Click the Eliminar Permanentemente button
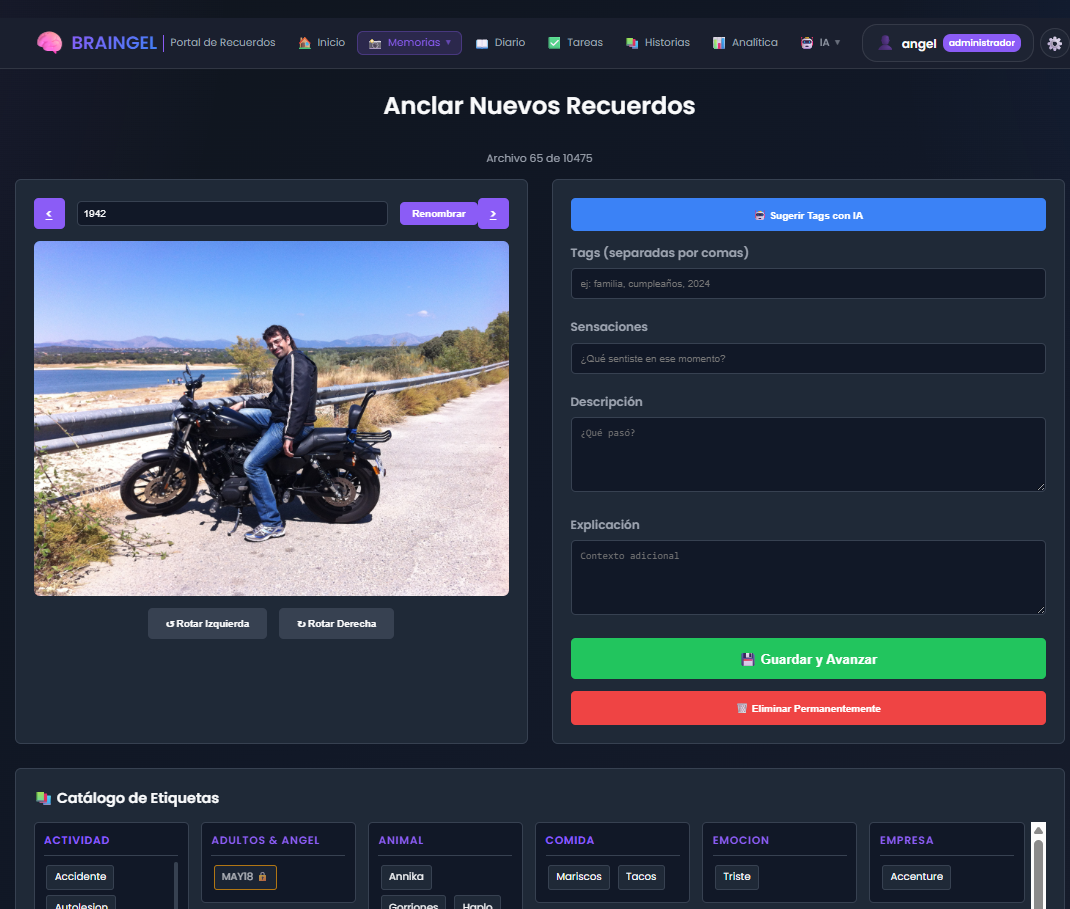1070x909 pixels. 808,707
